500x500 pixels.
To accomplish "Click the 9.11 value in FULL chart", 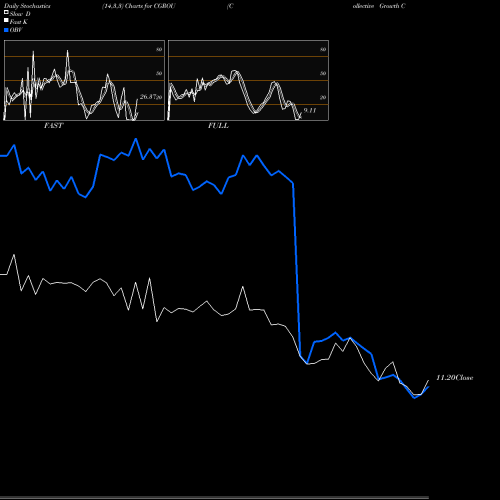I will coord(310,110).
